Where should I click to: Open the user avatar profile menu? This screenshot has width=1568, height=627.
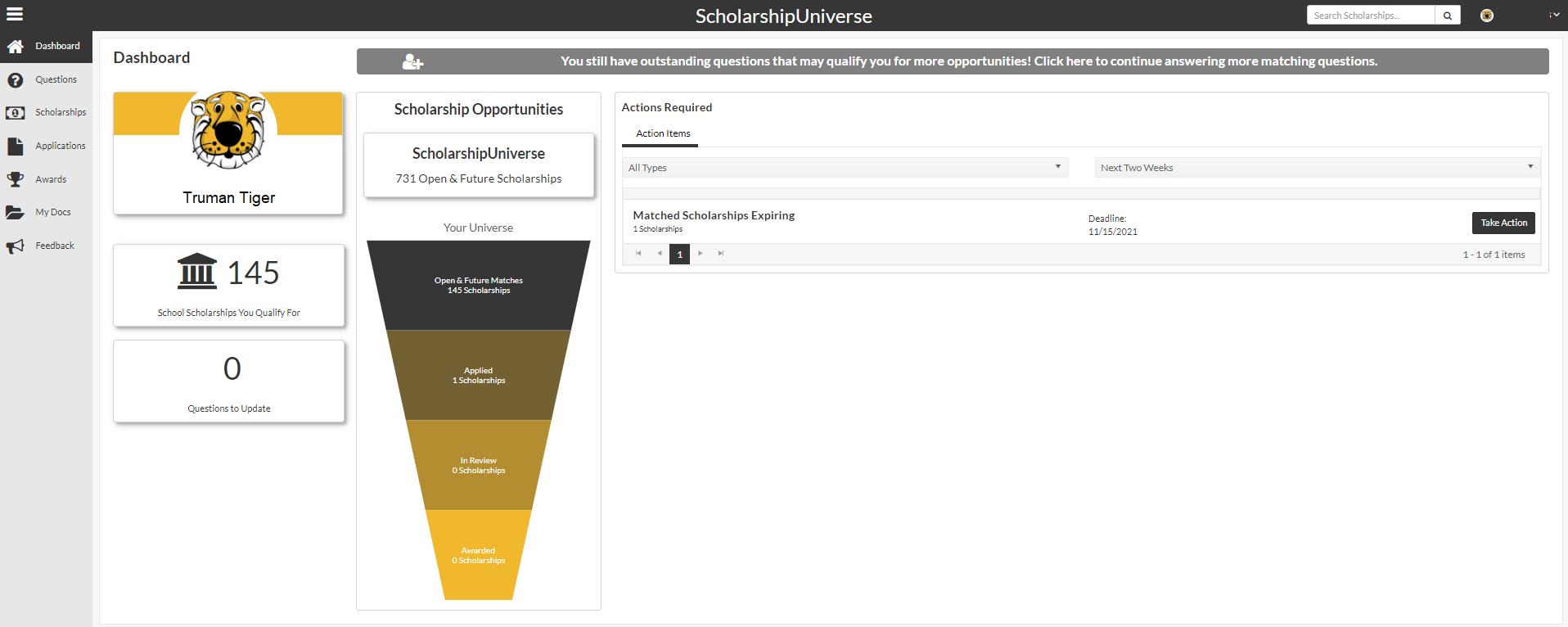[x=1486, y=16]
